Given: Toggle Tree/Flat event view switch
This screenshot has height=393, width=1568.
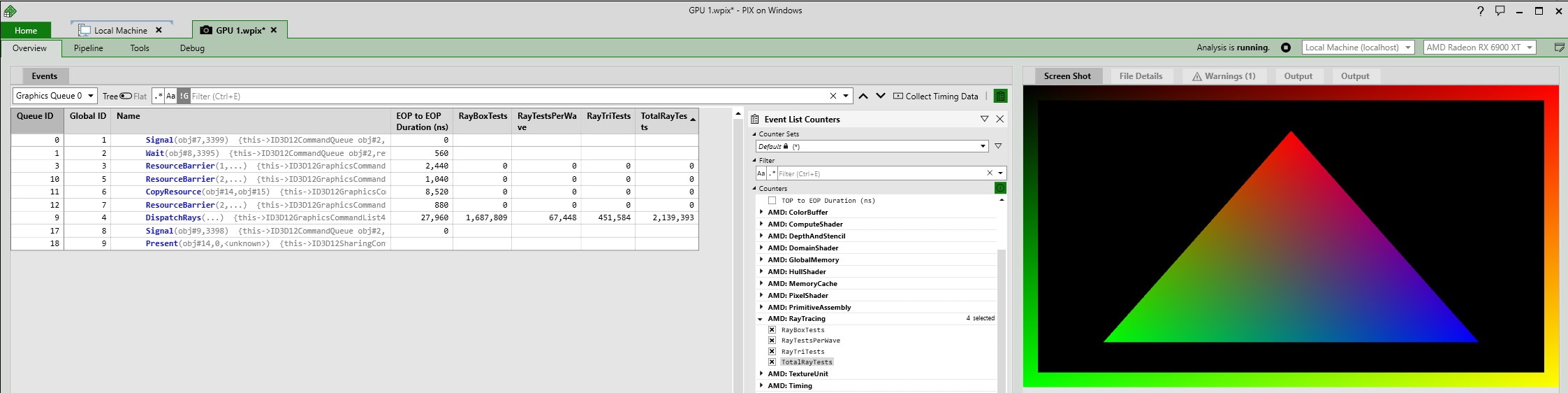Looking at the screenshot, I should (x=126, y=97).
